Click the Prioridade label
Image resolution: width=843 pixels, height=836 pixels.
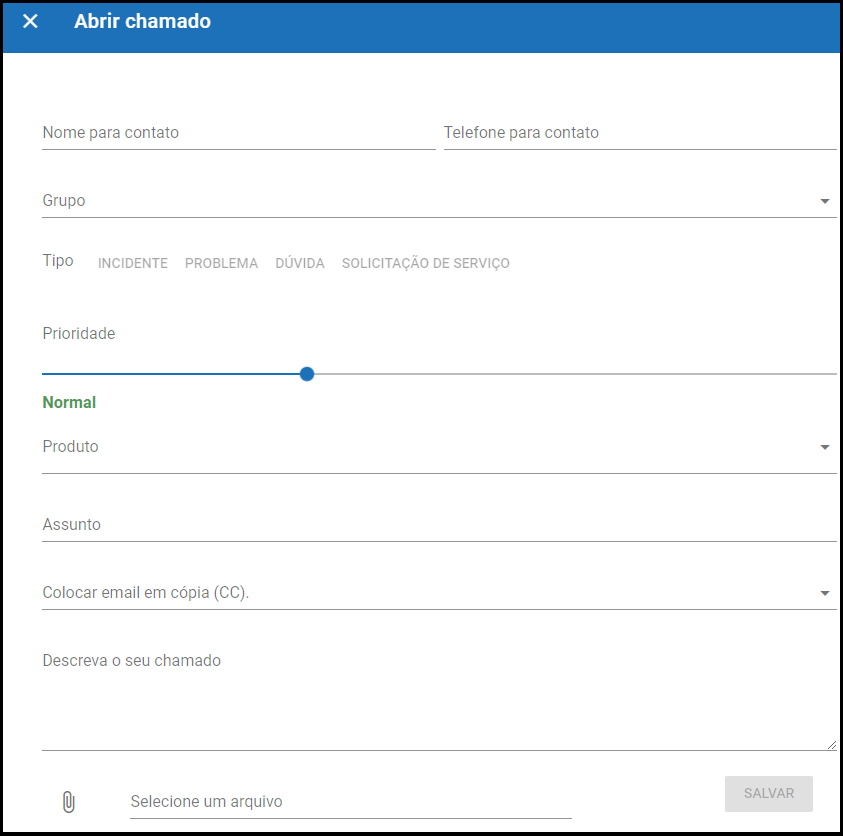(x=79, y=333)
